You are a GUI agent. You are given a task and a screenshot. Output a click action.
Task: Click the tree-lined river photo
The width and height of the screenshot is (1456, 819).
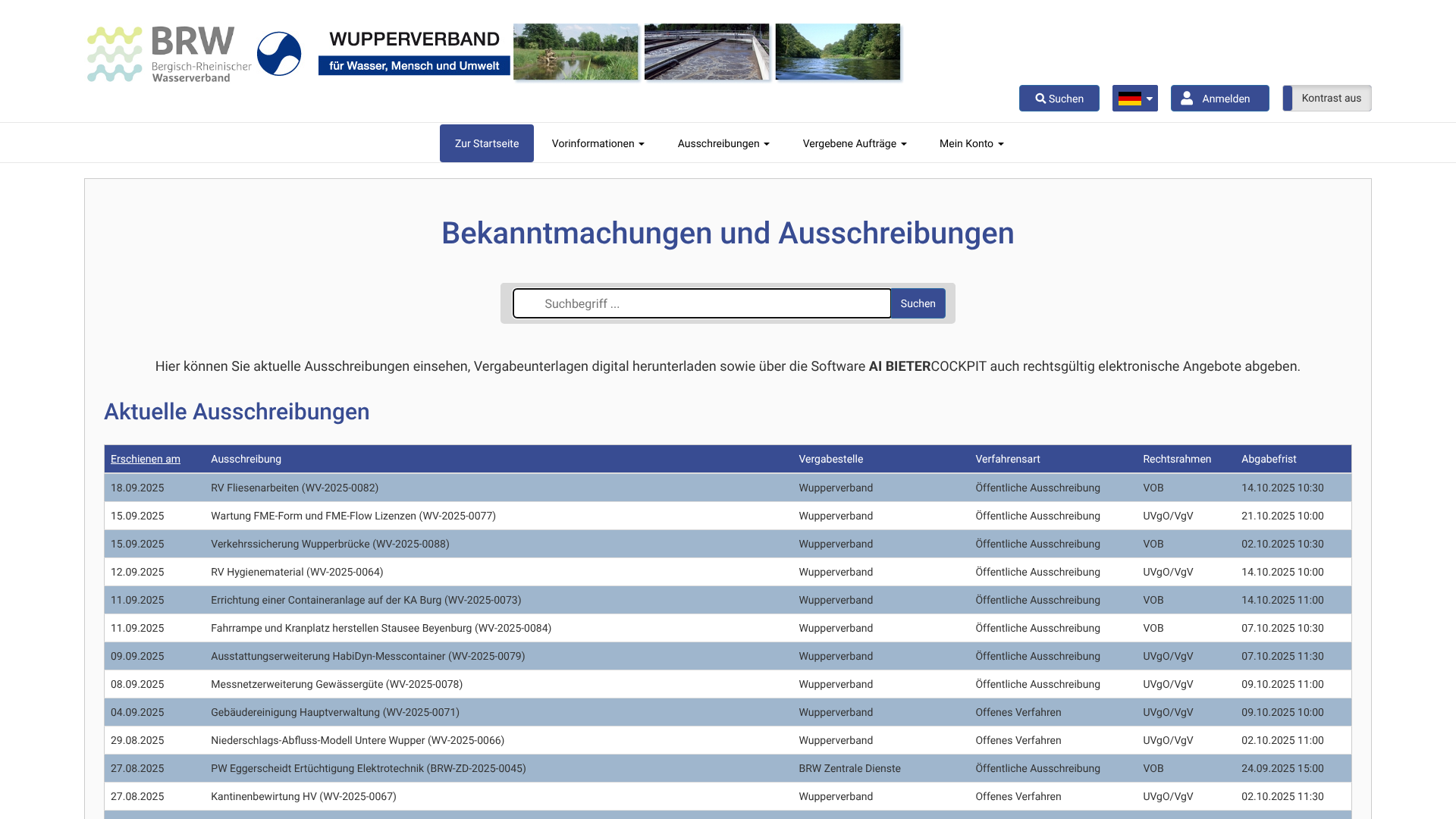[837, 52]
